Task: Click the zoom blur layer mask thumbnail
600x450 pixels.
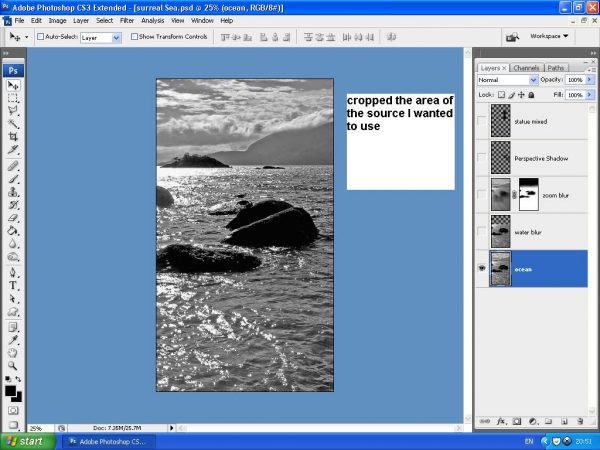Action: 528,194
